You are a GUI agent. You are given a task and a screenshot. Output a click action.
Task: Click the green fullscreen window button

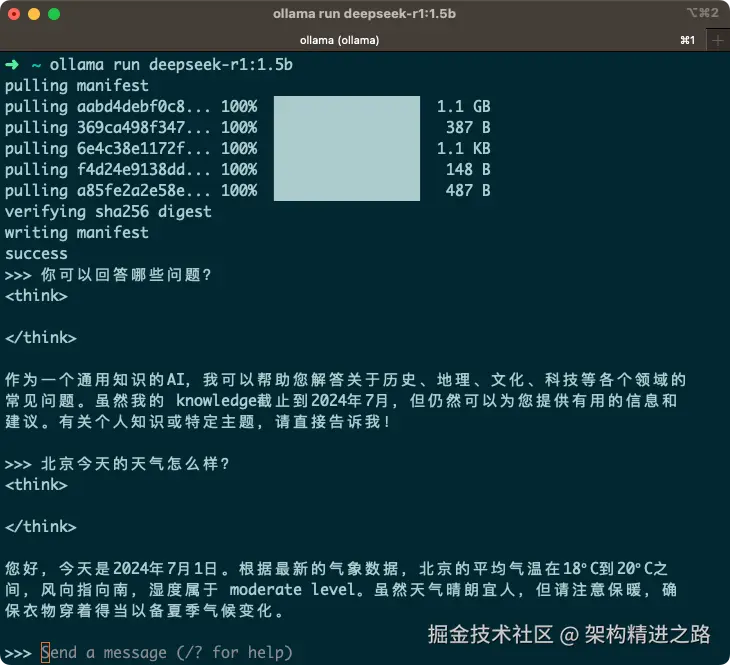pyautogui.click(x=54, y=14)
